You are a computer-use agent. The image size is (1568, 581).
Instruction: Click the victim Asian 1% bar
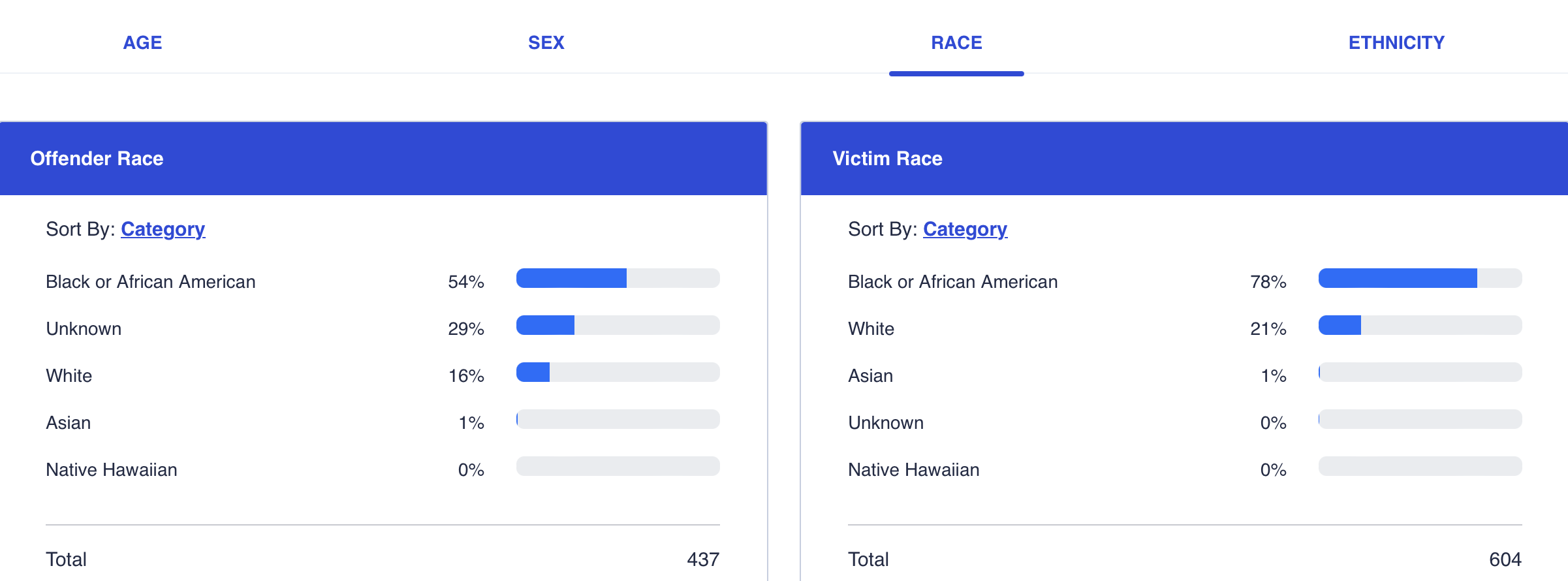point(1420,372)
